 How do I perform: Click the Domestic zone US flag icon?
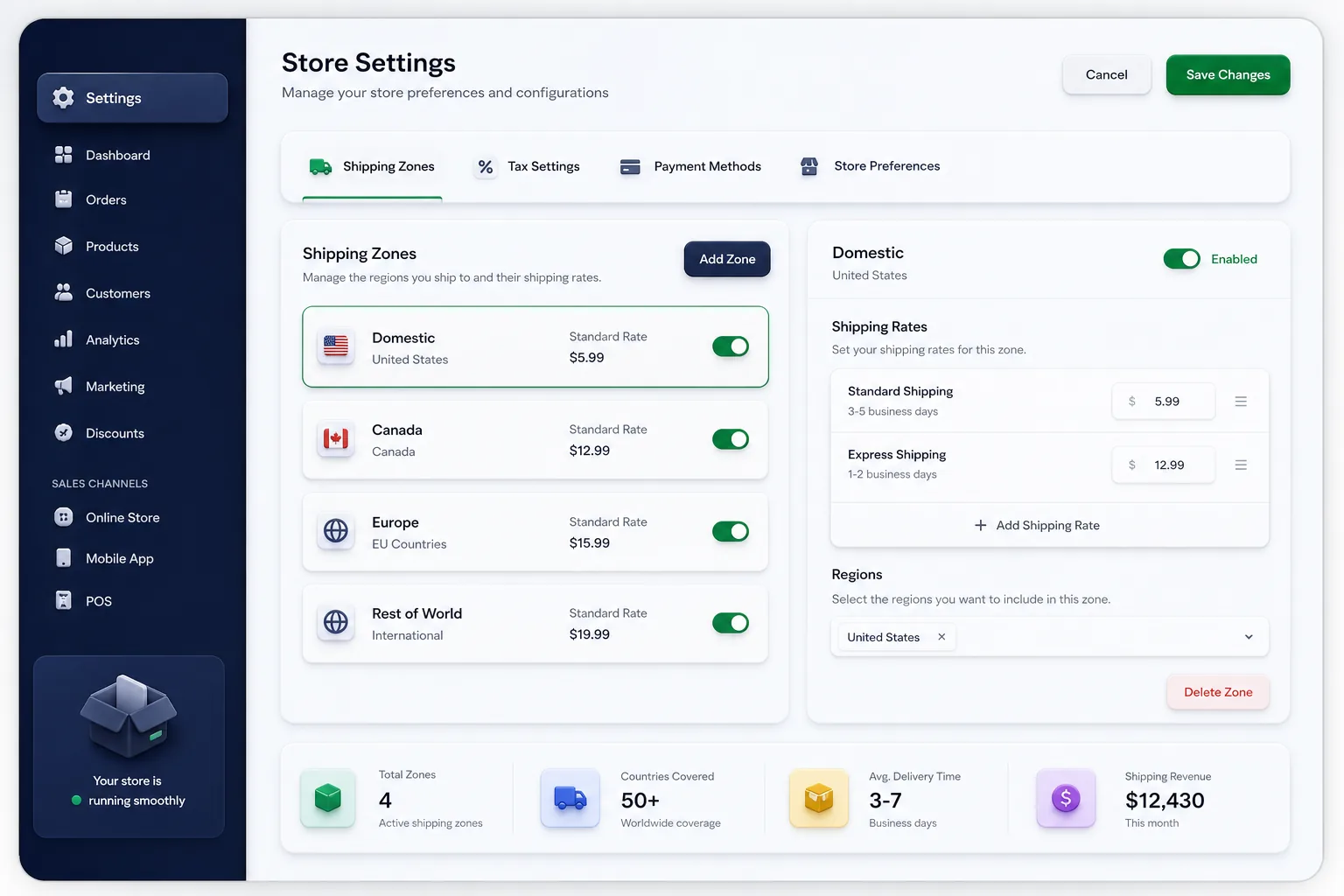point(336,346)
